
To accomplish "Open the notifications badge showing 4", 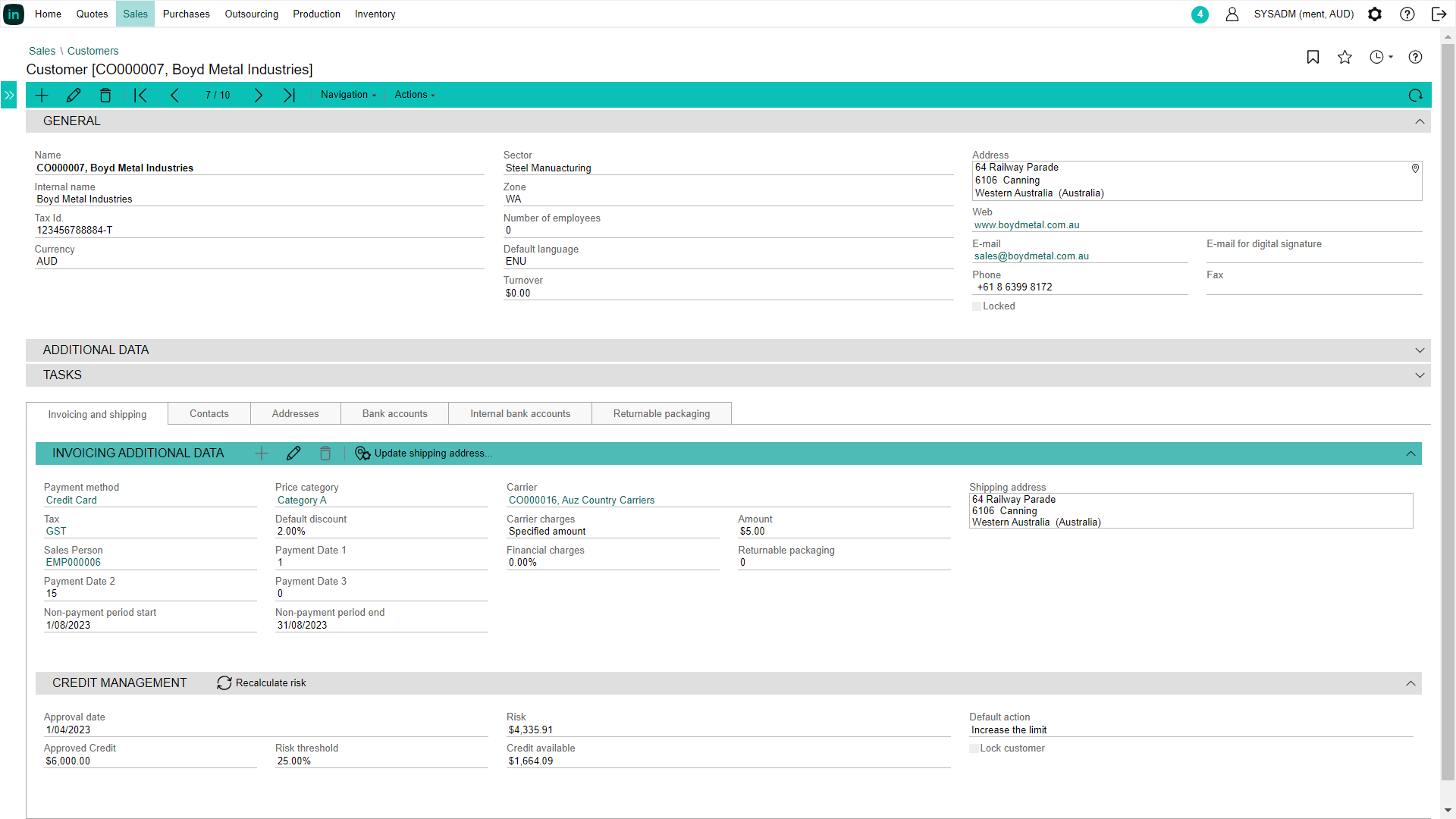I will pyautogui.click(x=1200, y=14).
